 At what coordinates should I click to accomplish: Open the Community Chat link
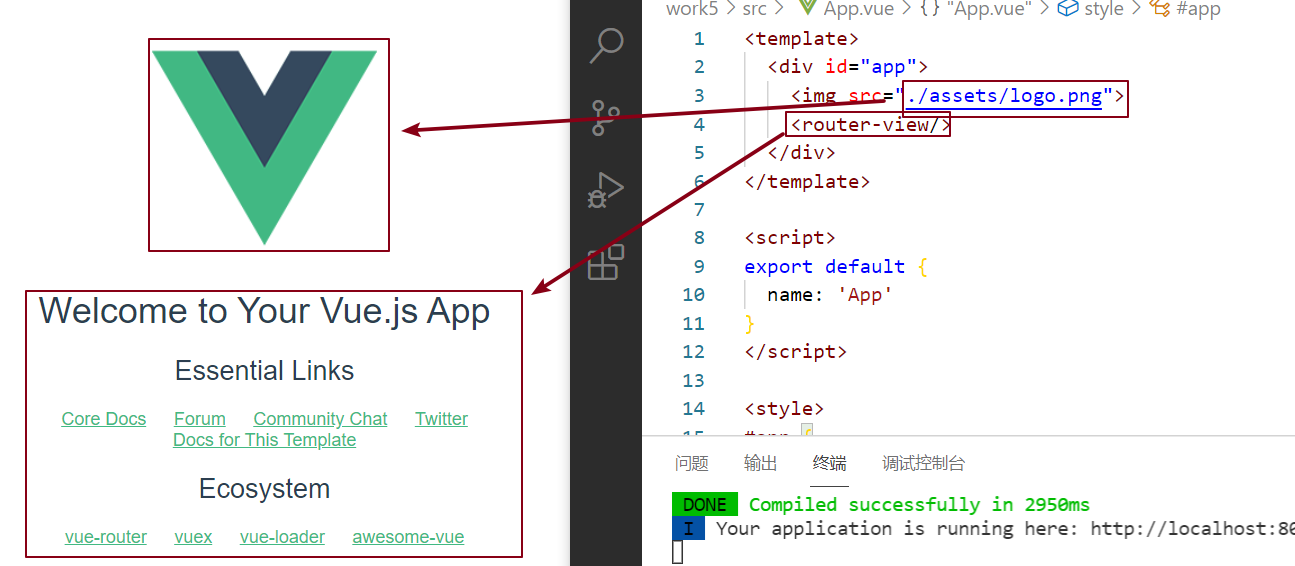tap(320, 419)
